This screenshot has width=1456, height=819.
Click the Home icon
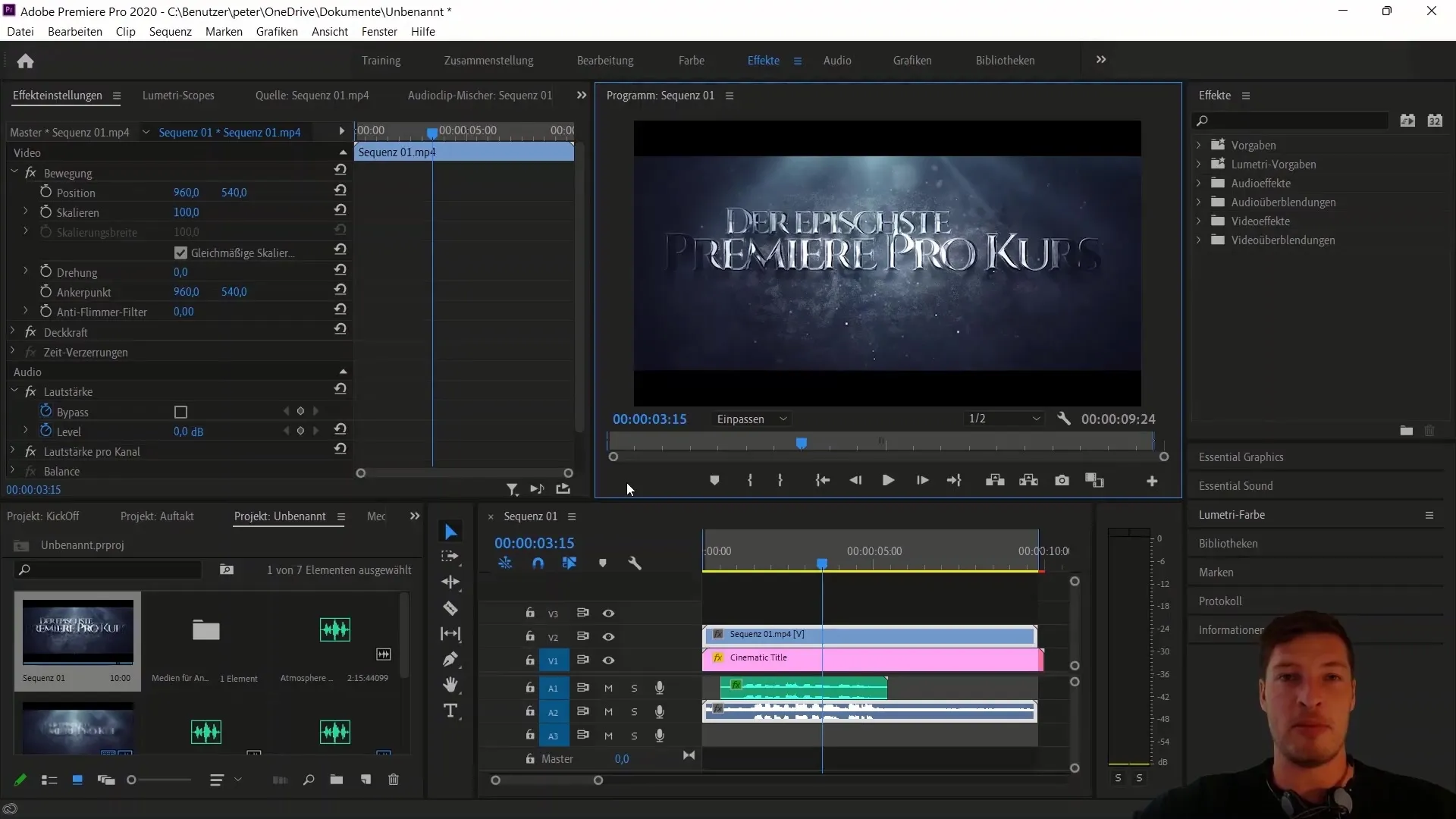[25, 61]
